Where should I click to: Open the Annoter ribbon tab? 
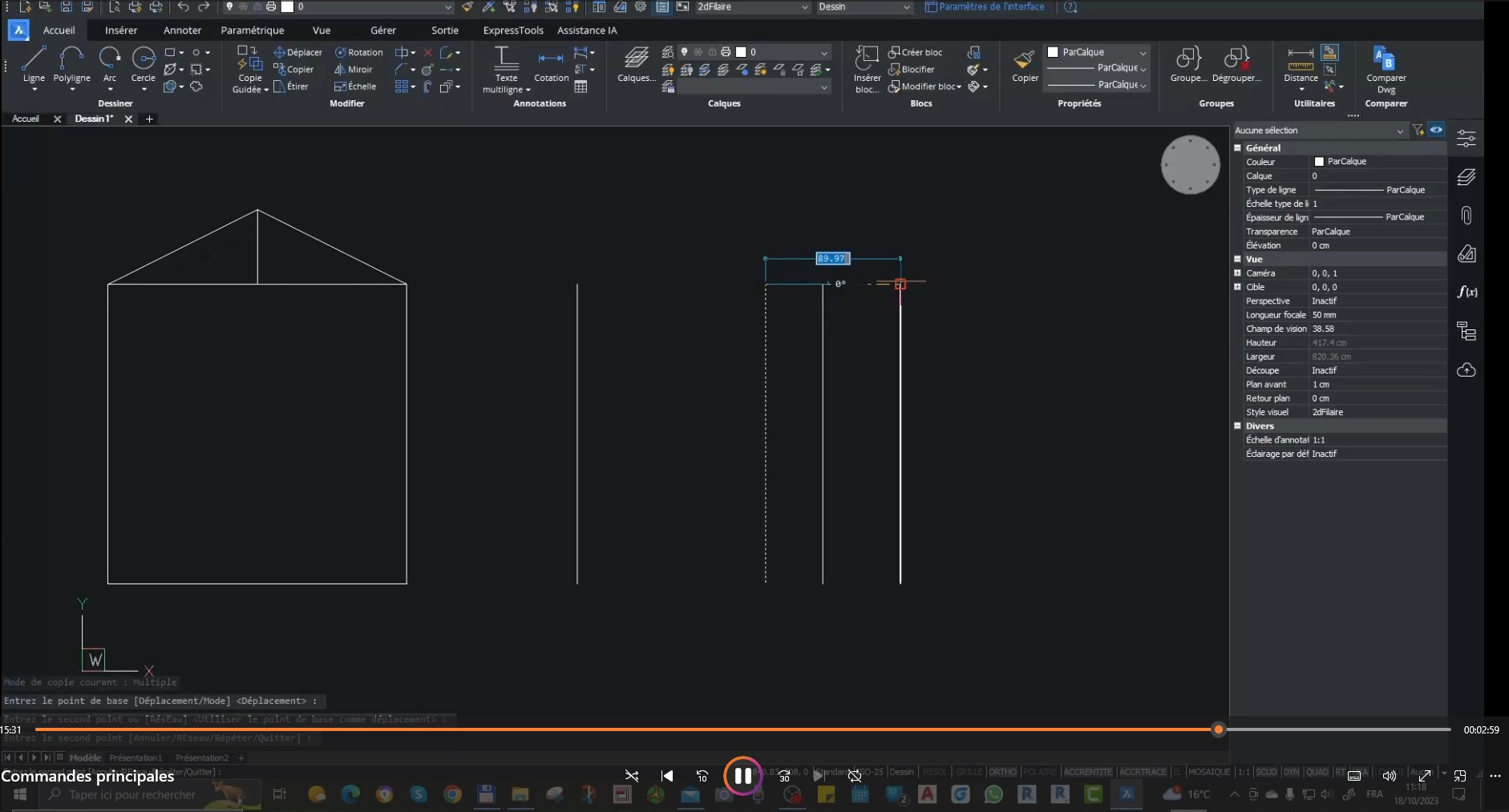[182, 30]
